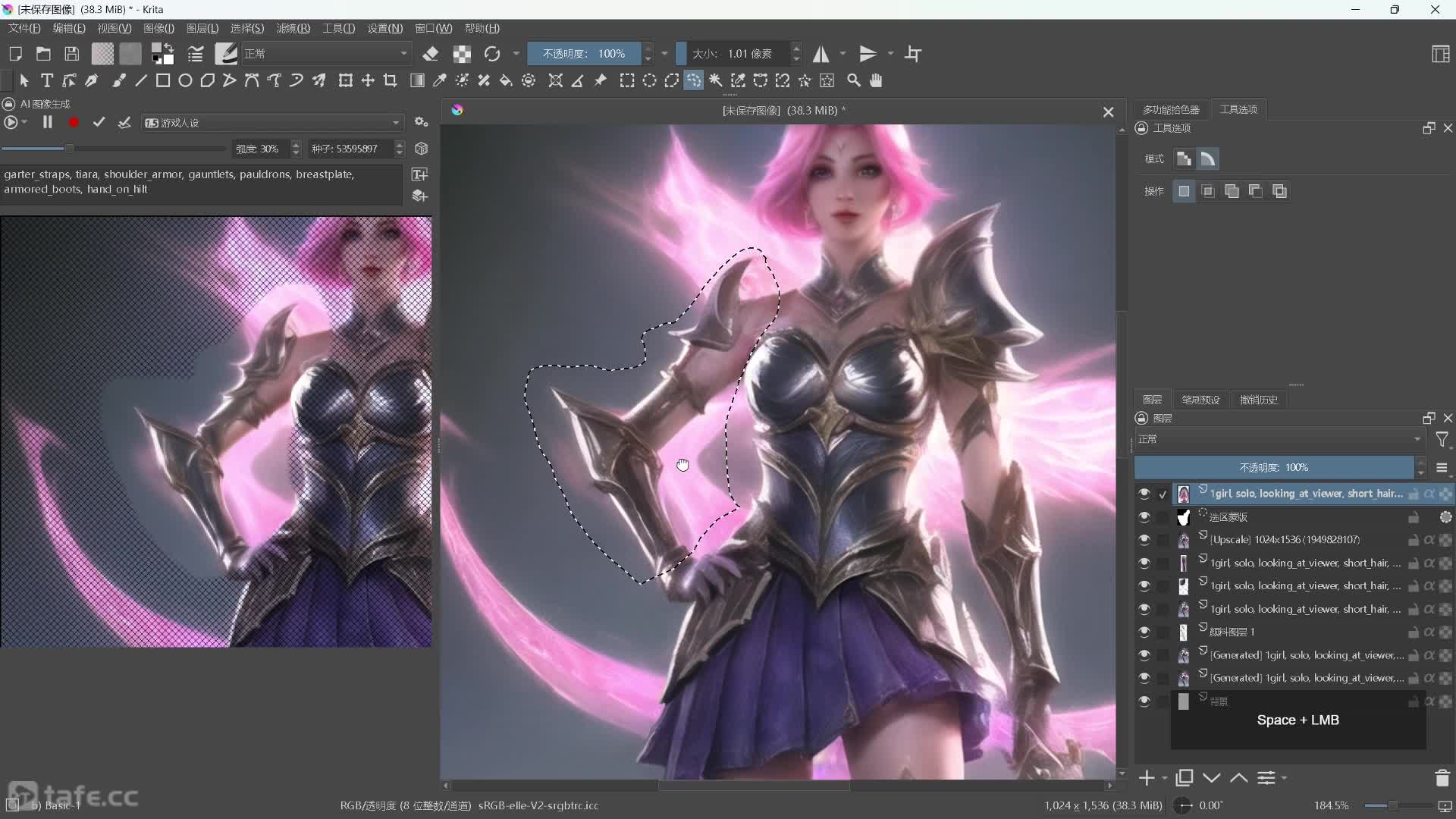Viewport: 1456px width, 819px height.
Task: Toggle alpha lock on [Upscale] layer
Action: [1429, 540]
